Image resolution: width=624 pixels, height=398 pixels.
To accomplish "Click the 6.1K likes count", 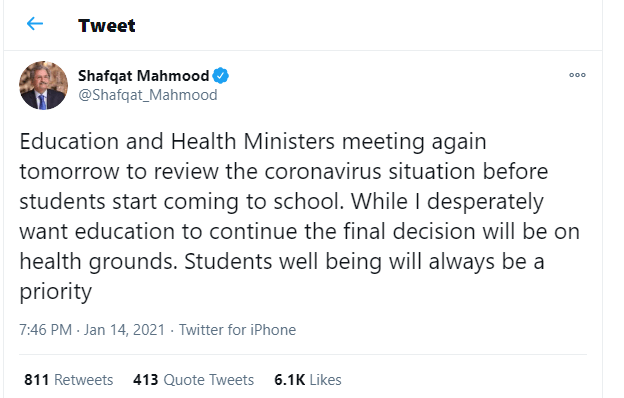I will click(290, 380).
